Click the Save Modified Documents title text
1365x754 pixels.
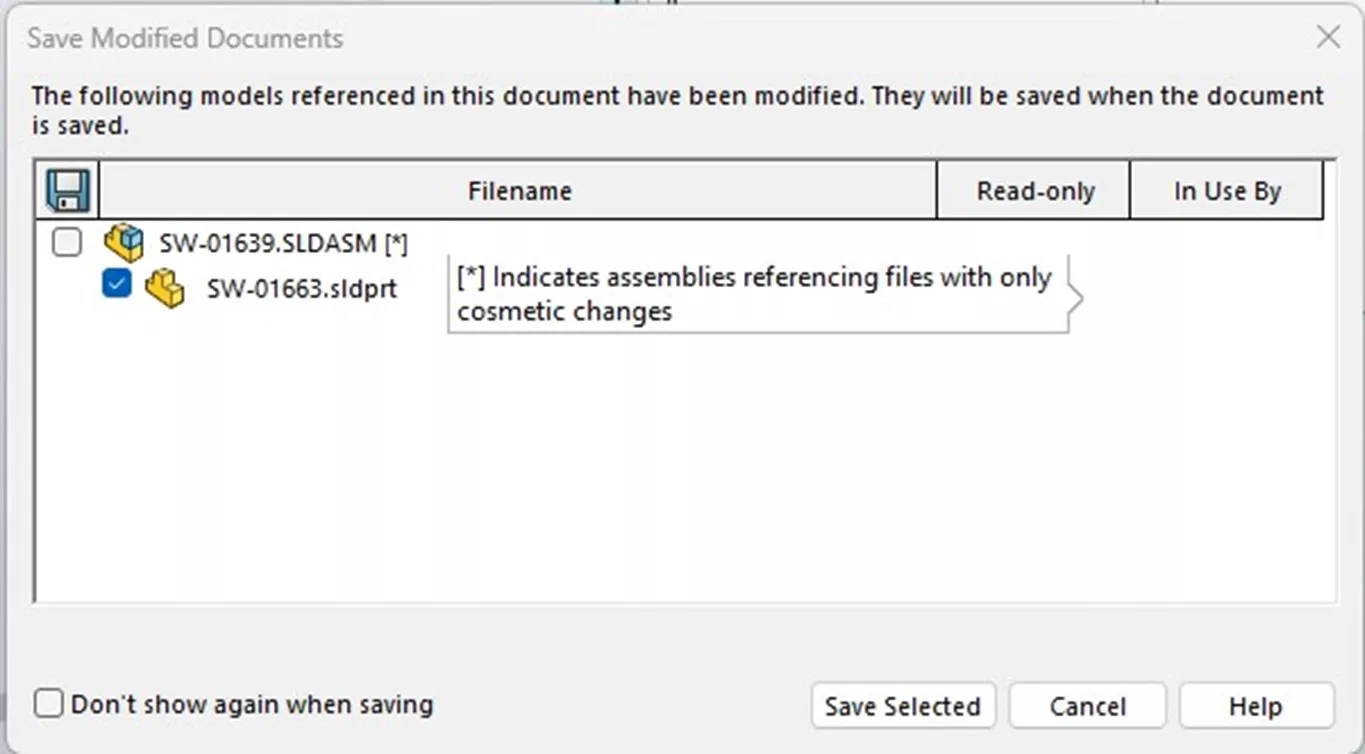pyautogui.click(x=185, y=37)
